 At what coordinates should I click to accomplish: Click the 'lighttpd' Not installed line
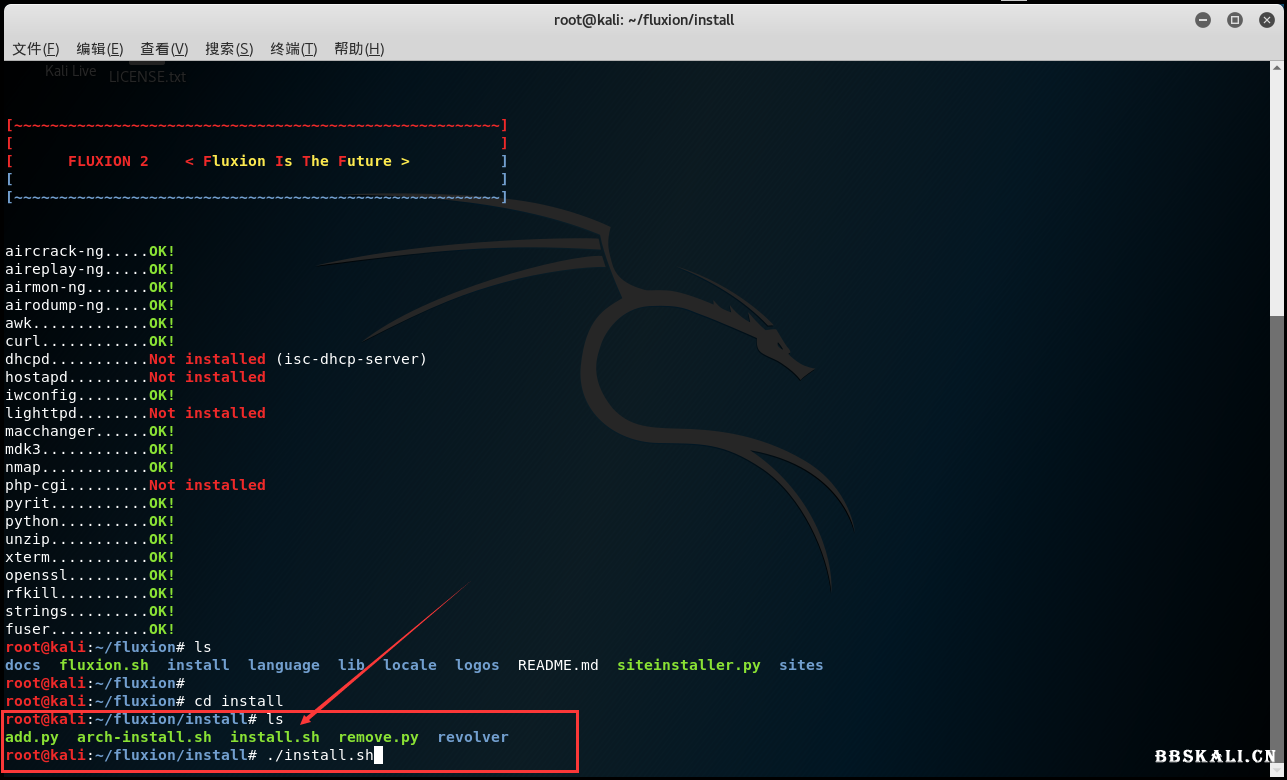(x=135, y=413)
